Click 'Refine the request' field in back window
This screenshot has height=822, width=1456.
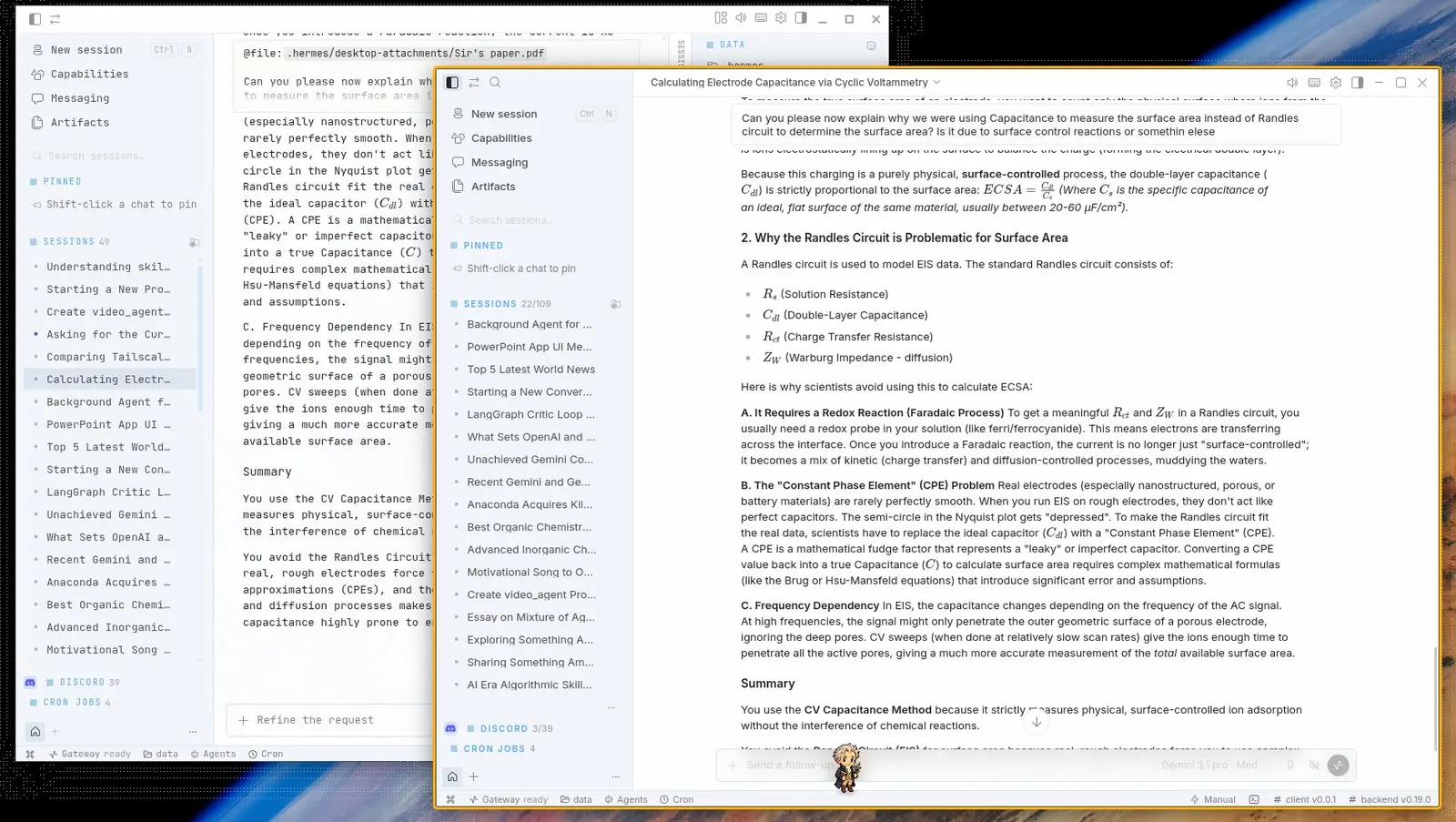(x=329, y=720)
